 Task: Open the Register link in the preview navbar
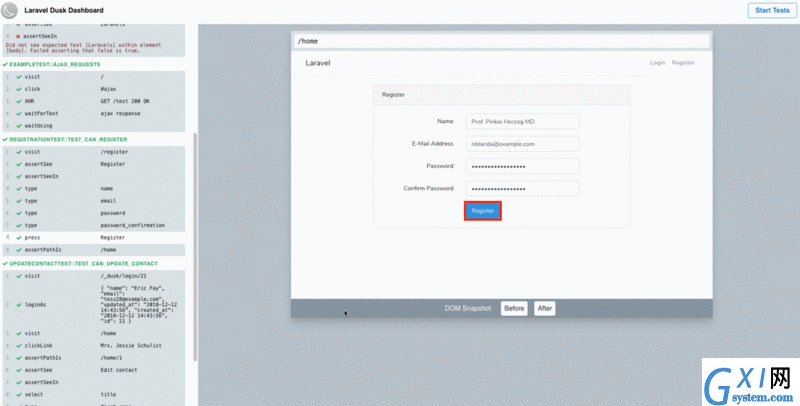[x=683, y=63]
